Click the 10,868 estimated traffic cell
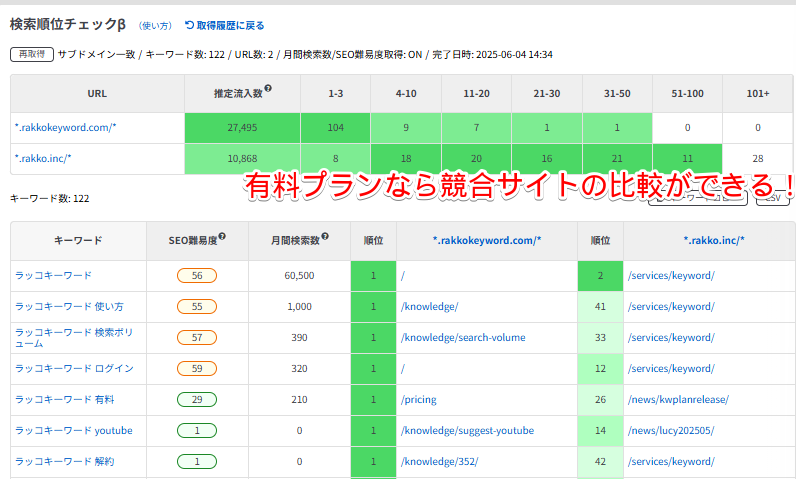This screenshot has width=809, height=479. [242, 158]
